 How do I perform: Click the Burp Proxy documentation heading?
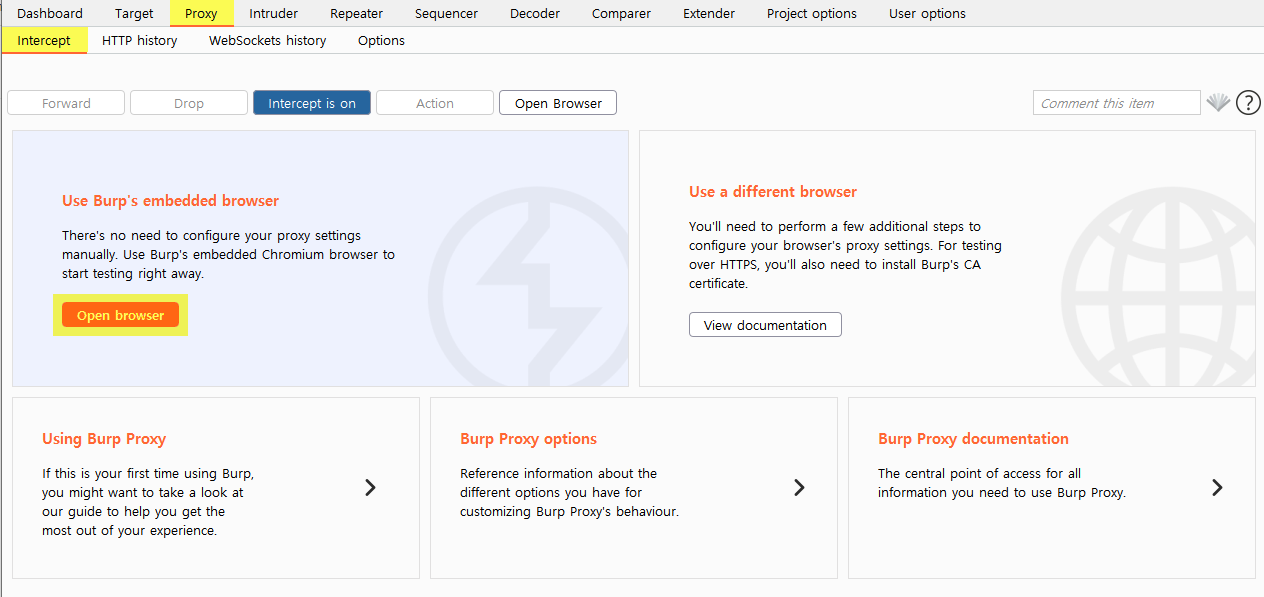click(x=973, y=439)
